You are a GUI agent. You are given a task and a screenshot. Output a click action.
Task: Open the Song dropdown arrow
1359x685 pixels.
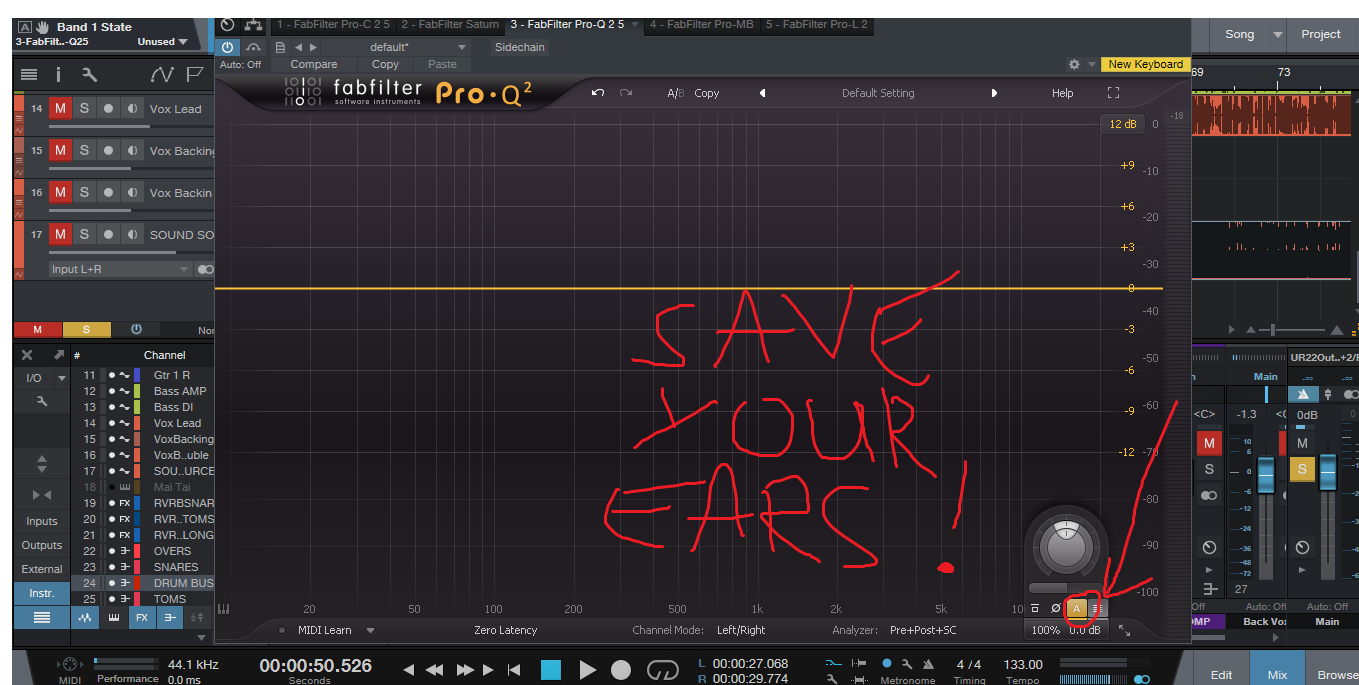tap(1278, 34)
